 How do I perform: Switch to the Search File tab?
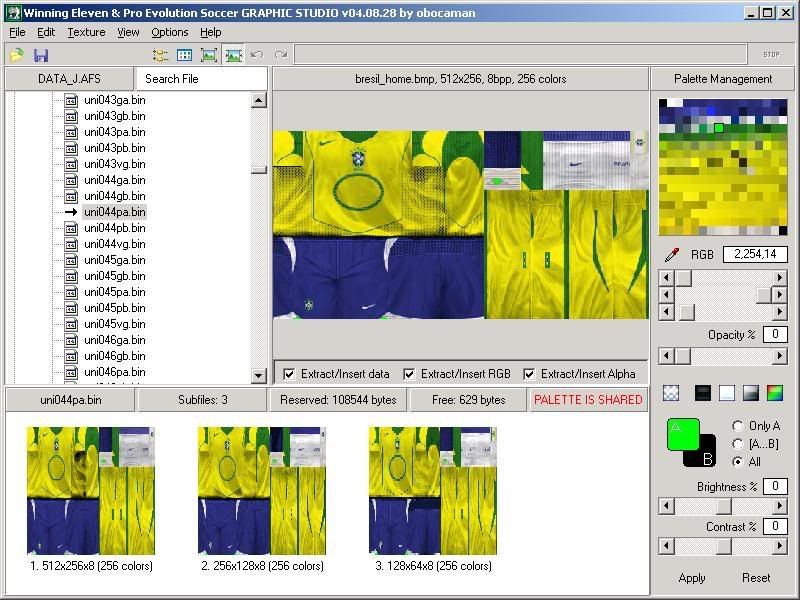pyautogui.click(x=201, y=79)
